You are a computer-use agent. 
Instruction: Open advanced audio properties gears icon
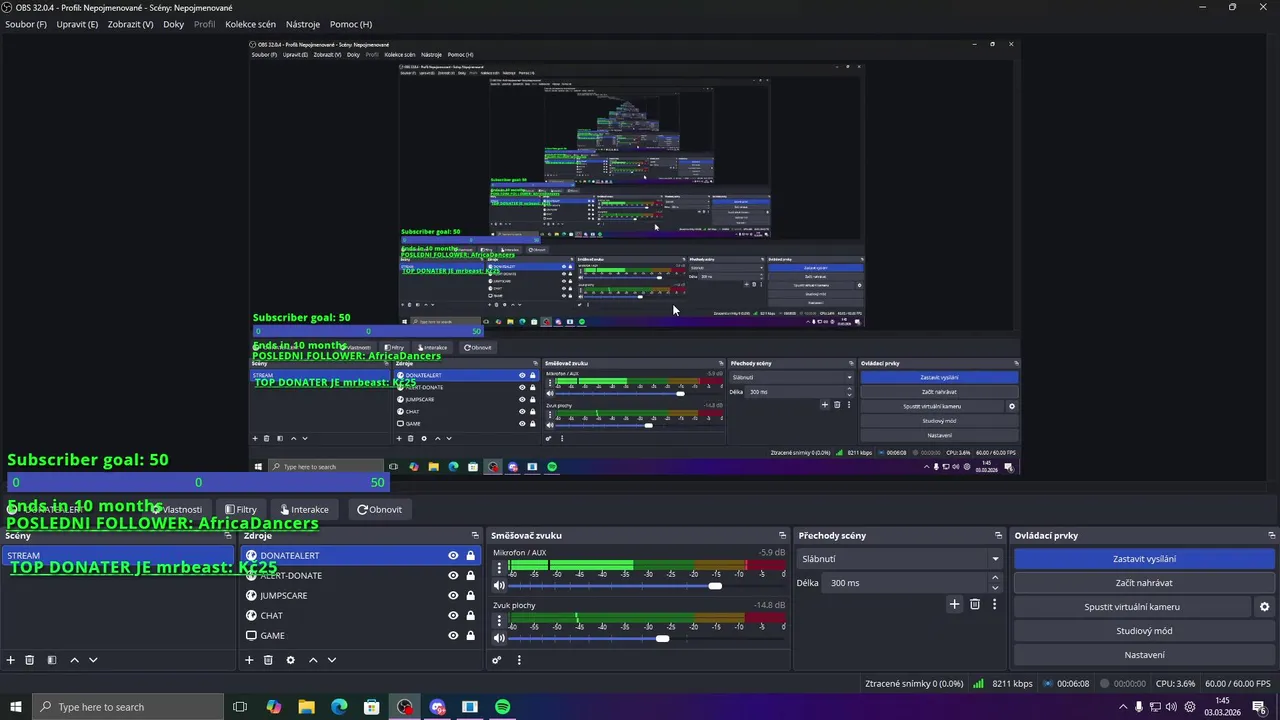497,660
